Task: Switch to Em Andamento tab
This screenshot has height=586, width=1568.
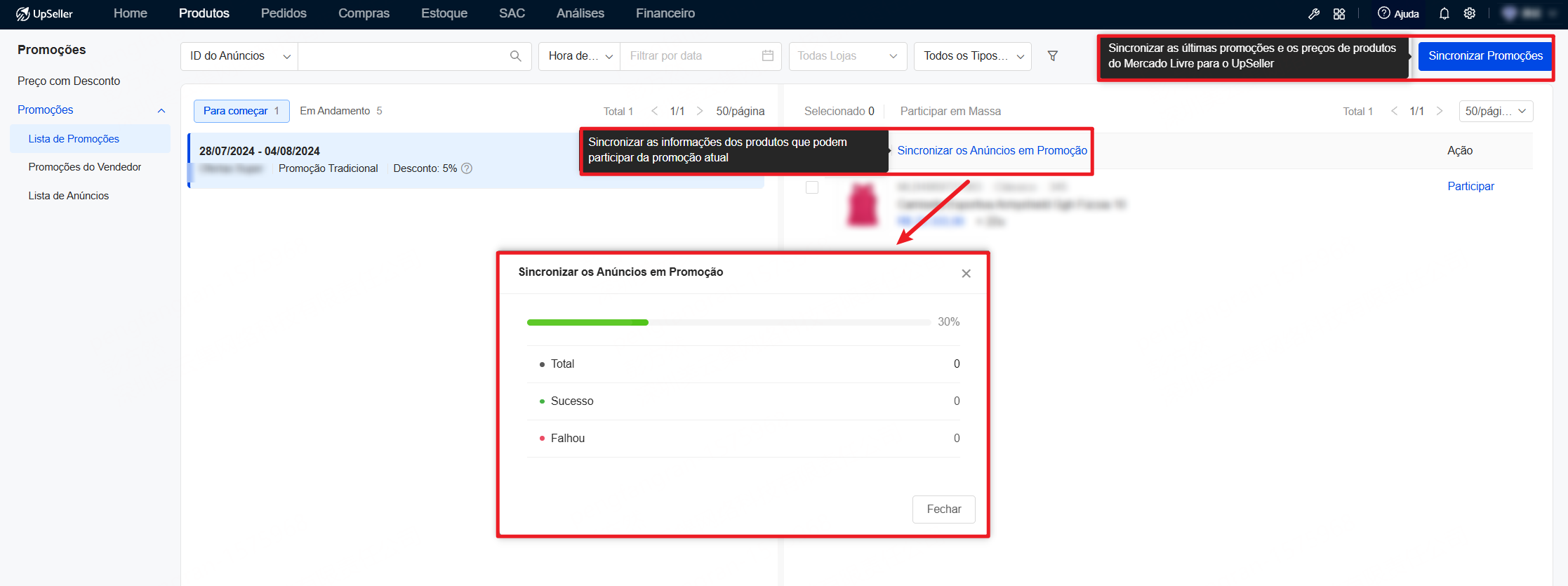Action: (x=341, y=111)
